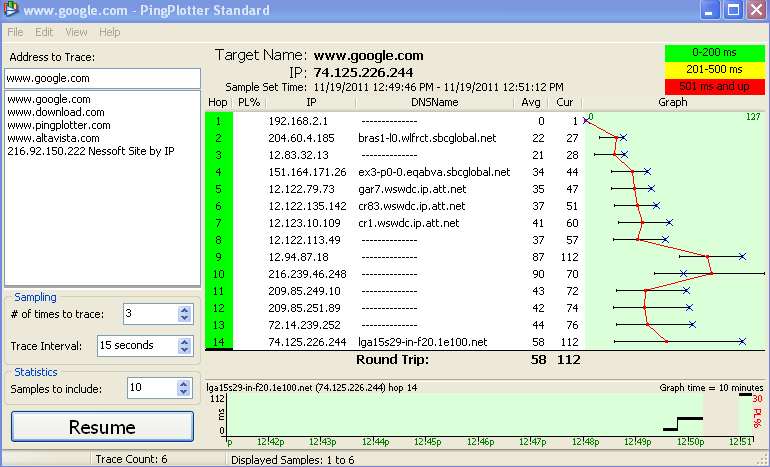Select hop 14 green cell
Image resolution: width=770 pixels, height=467 pixels.
click(x=219, y=342)
